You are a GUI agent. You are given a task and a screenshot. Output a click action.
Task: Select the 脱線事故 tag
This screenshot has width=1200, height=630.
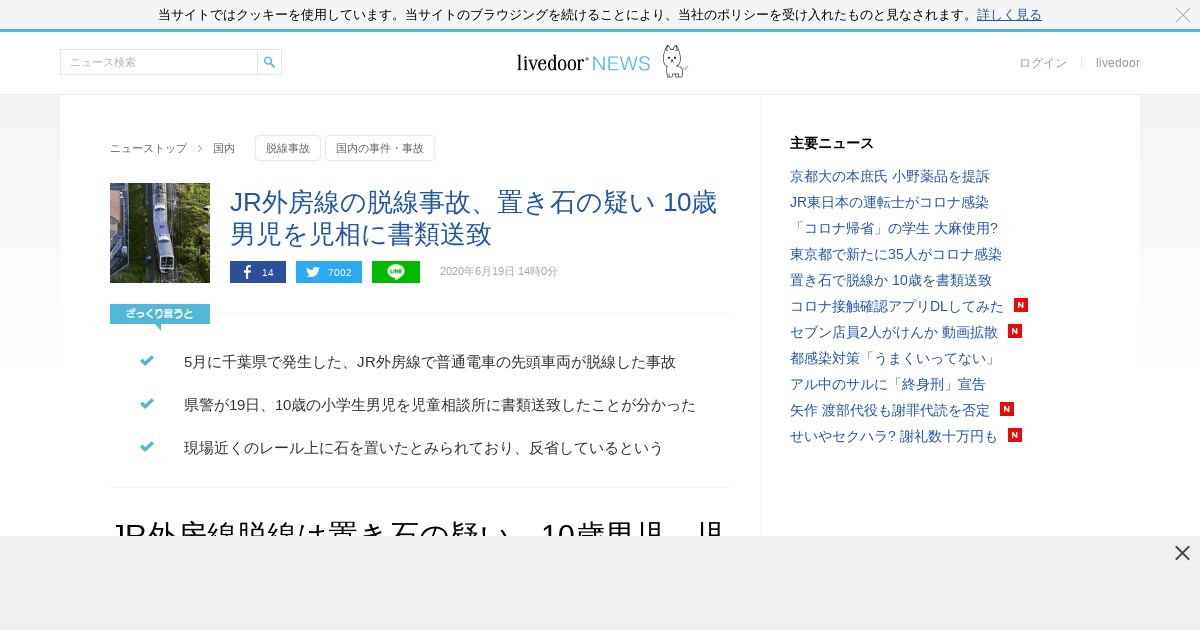(288, 148)
